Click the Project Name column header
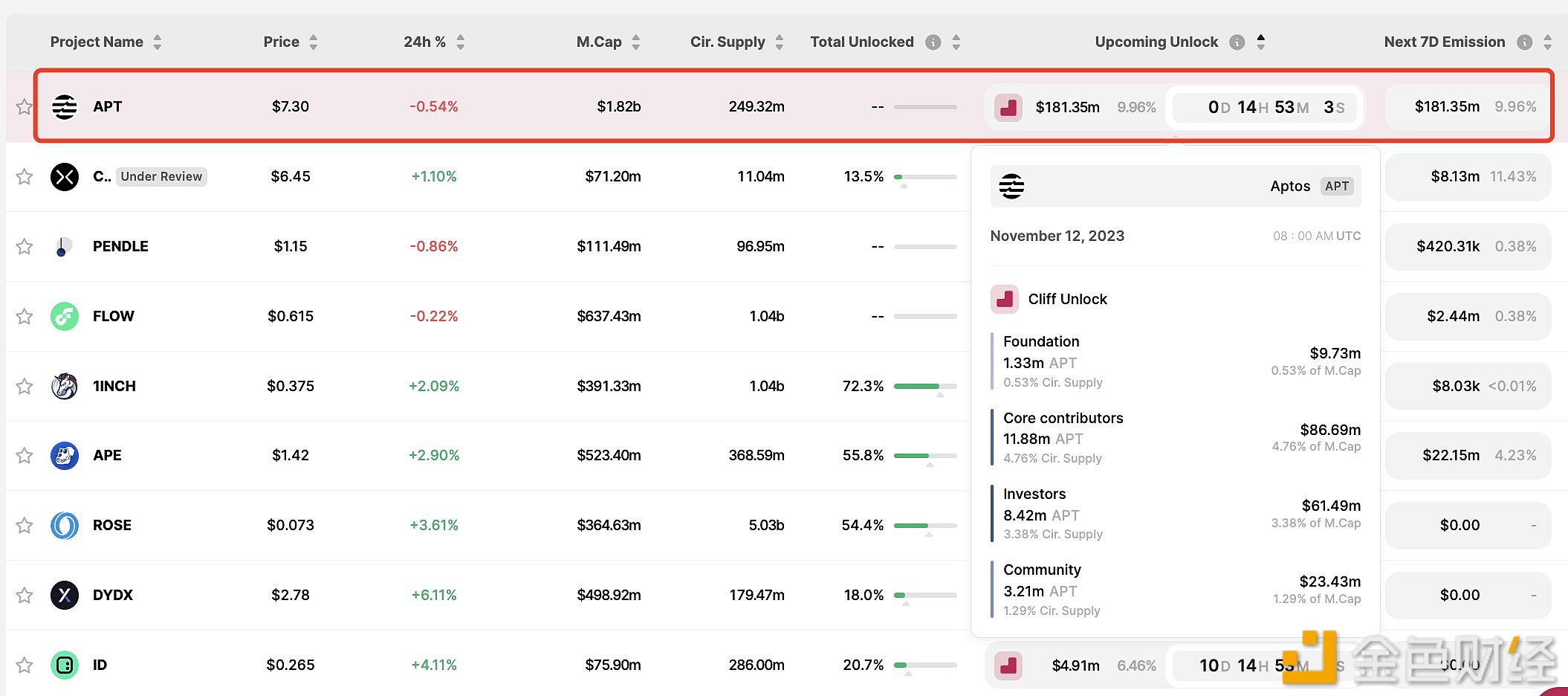1568x696 pixels. click(97, 42)
